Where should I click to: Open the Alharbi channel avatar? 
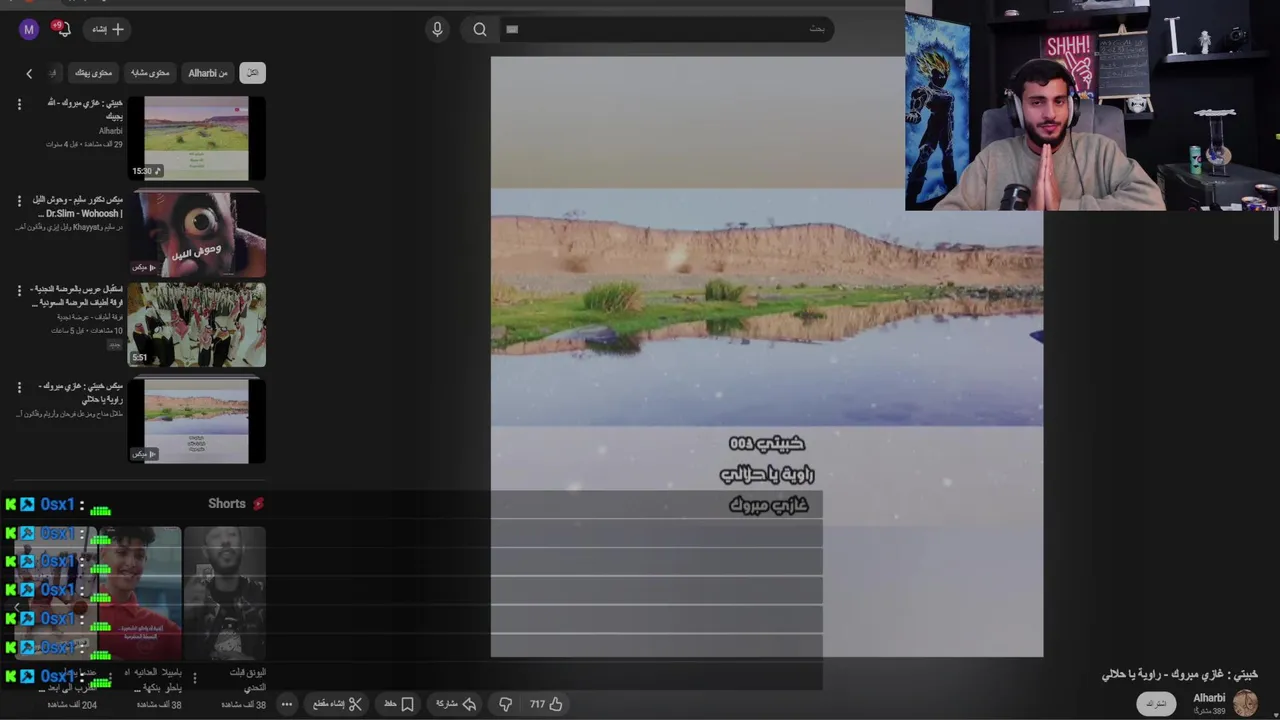[x=1245, y=703]
